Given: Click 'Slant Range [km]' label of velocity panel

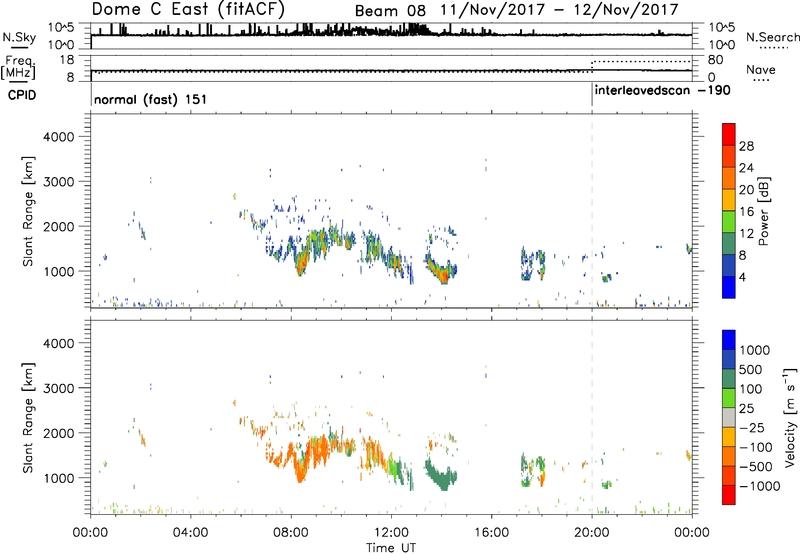Looking at the screenshot, I should (28, 418).
